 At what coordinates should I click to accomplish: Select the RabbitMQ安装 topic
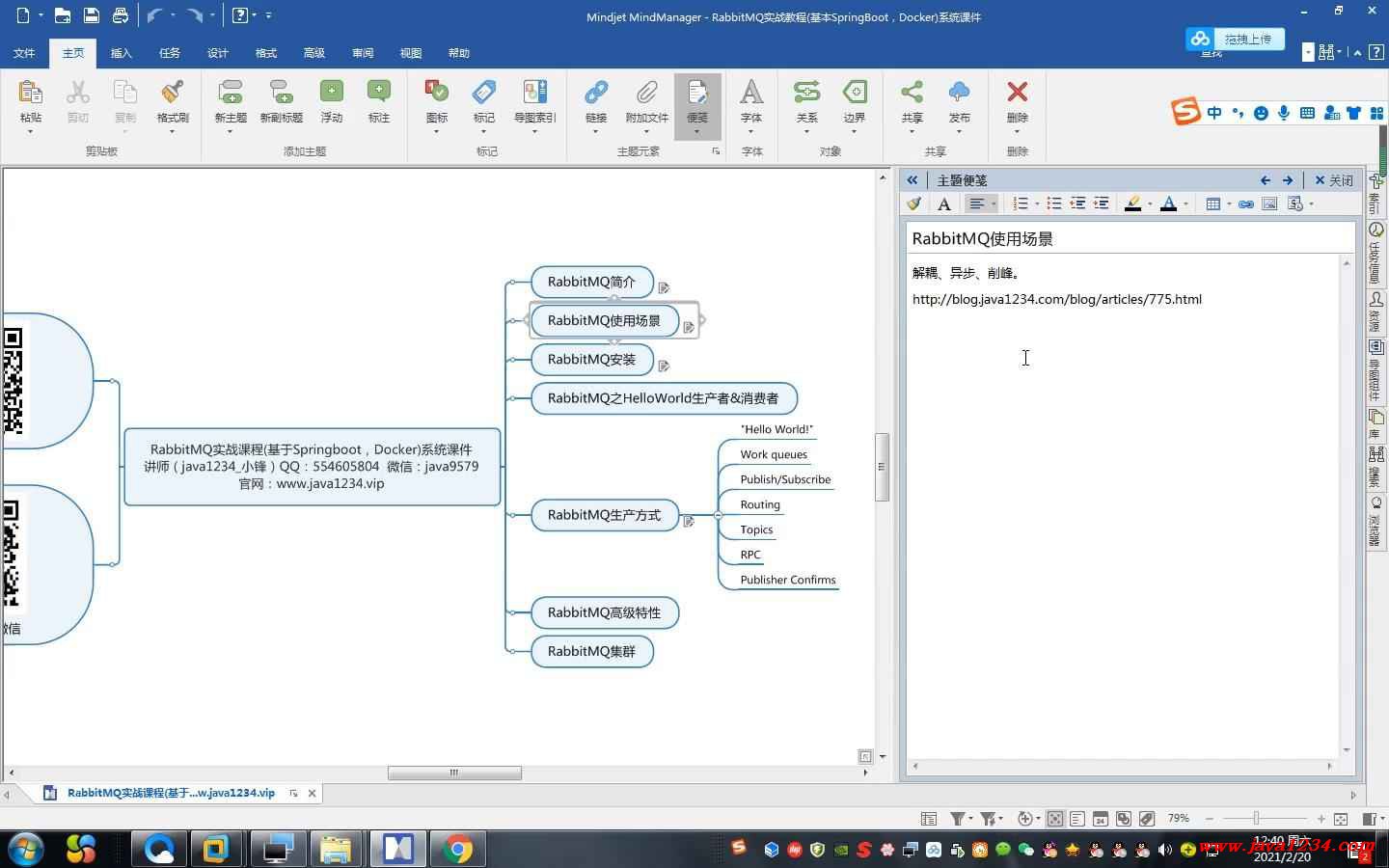(592, 359)
